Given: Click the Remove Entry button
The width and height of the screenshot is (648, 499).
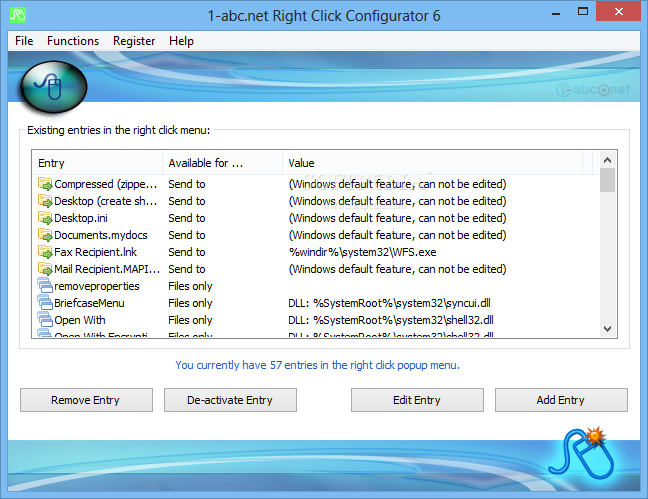Looking at the screenshot, I should tap(86, 400).
